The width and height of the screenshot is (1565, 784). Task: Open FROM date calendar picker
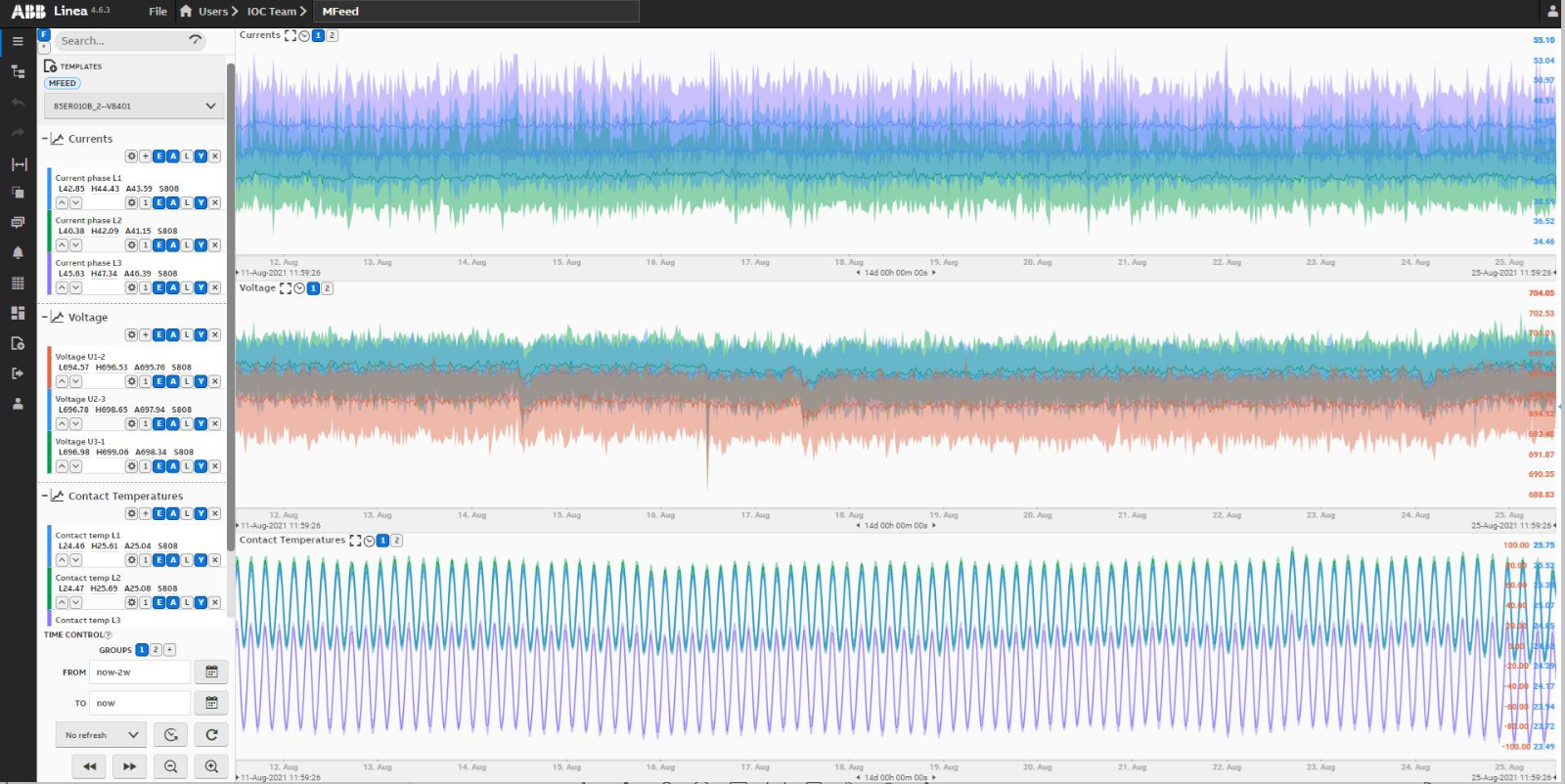(x=211, y=672)
